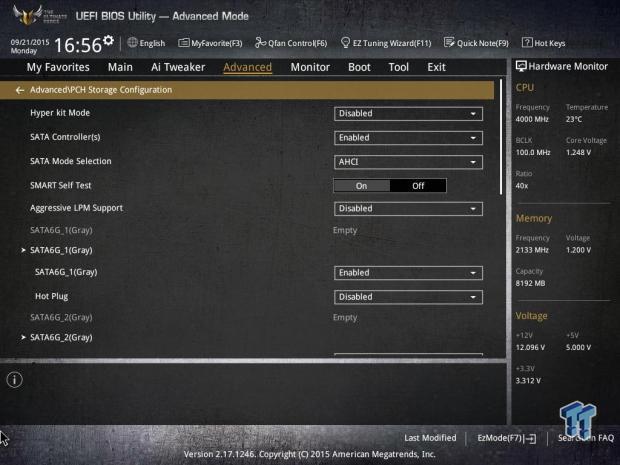620x465 pixels.
Task: Set SMART Self Test to Off
Action: (x=418, y=185)
